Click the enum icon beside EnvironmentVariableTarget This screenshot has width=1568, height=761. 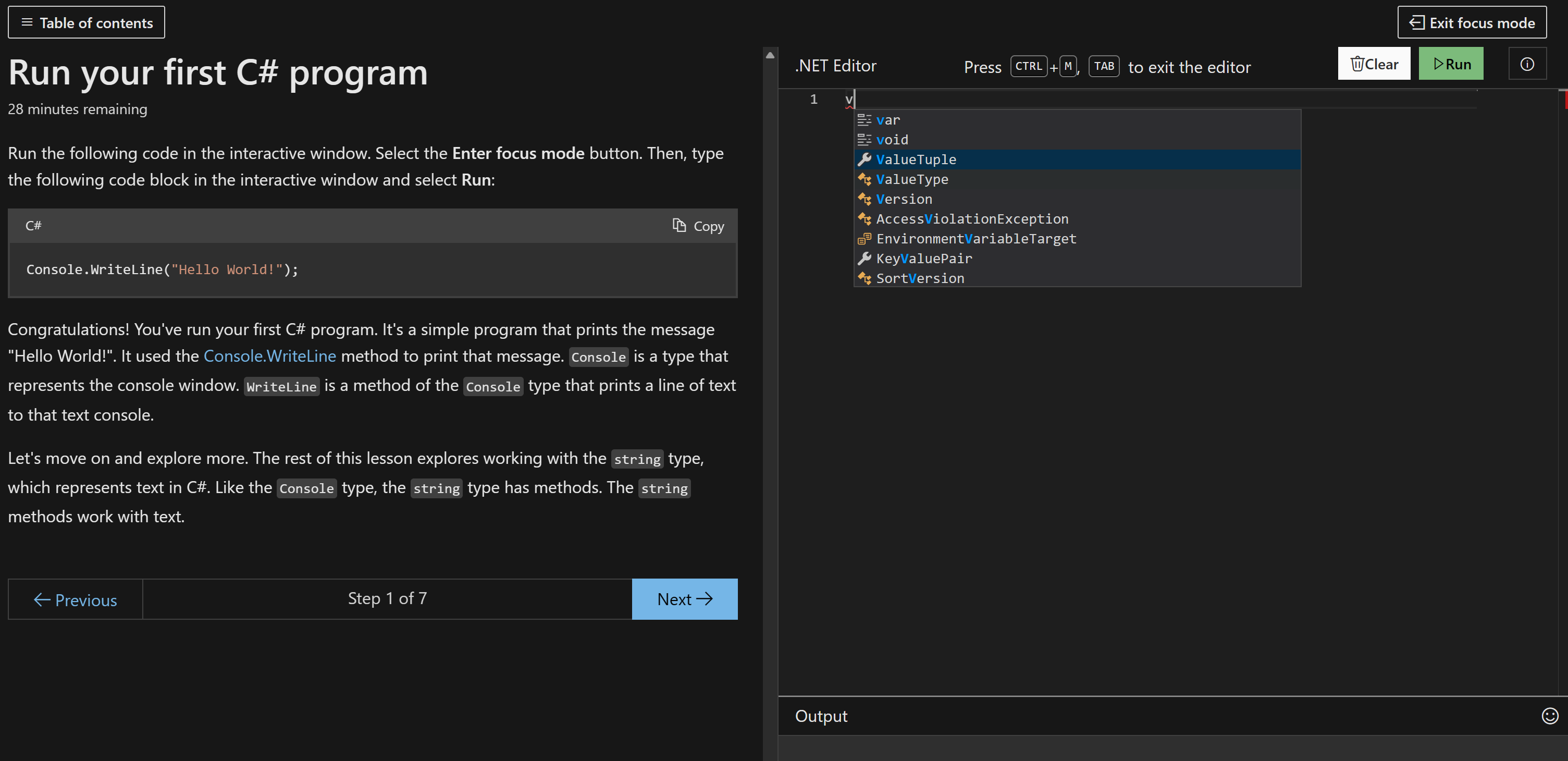[x=865, y=239]
